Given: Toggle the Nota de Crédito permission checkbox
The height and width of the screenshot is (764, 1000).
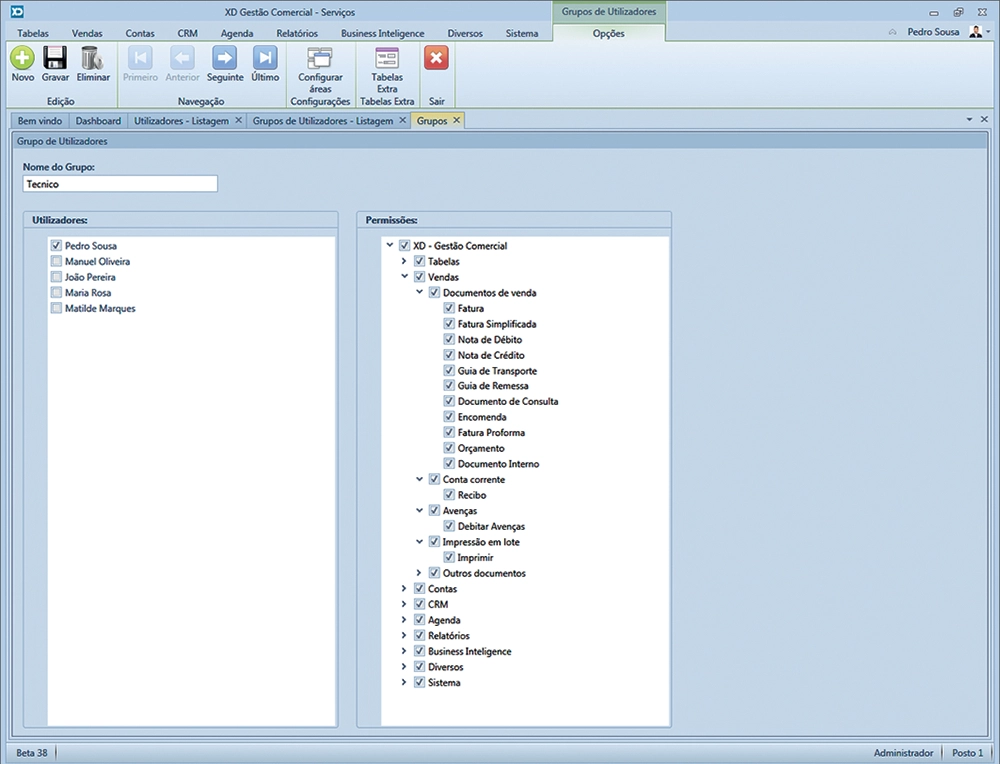Looking at the screenshot, I should pos(449,356).
